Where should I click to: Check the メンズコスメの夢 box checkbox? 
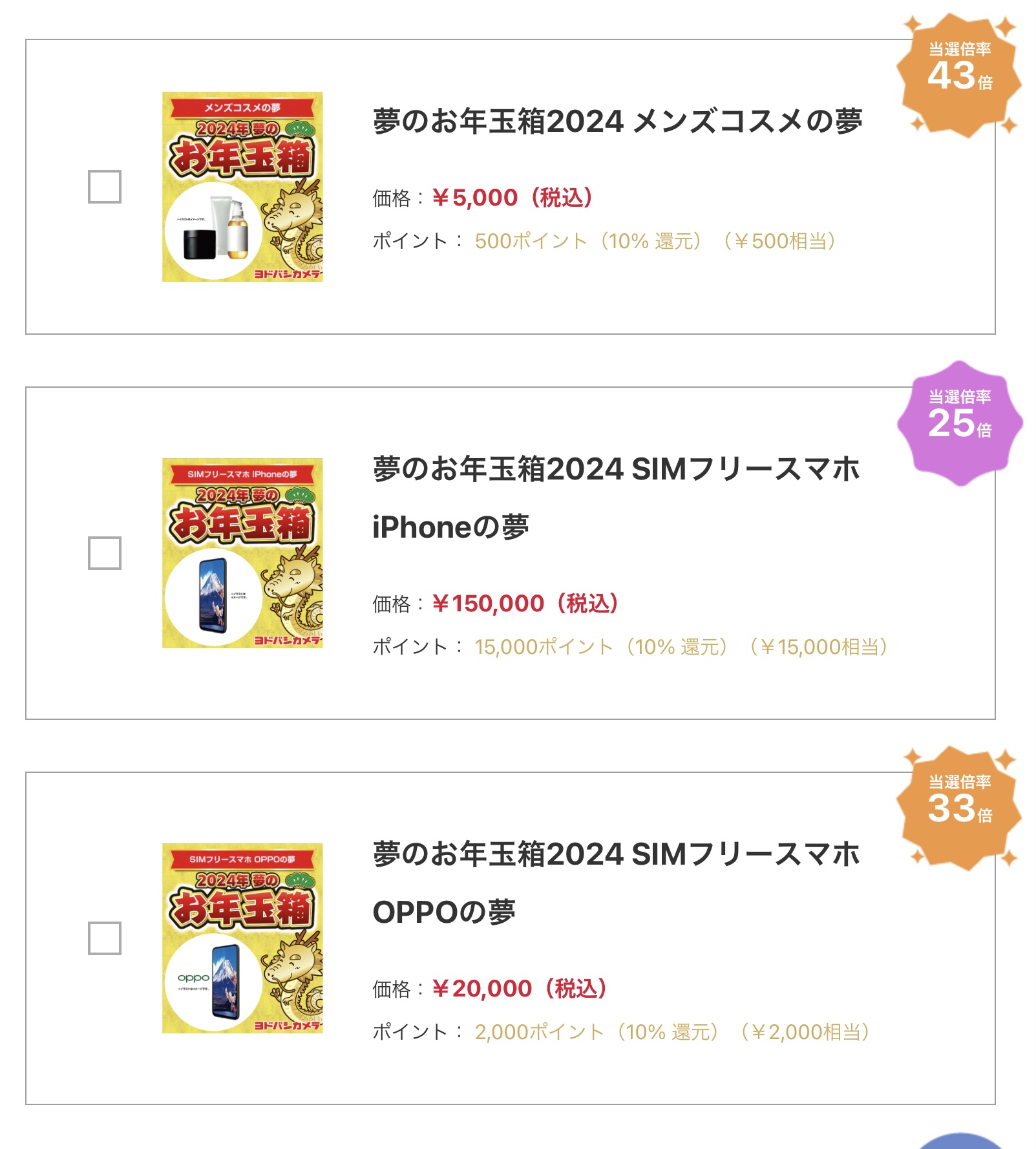pyautogui.click(x=105, y=187)
